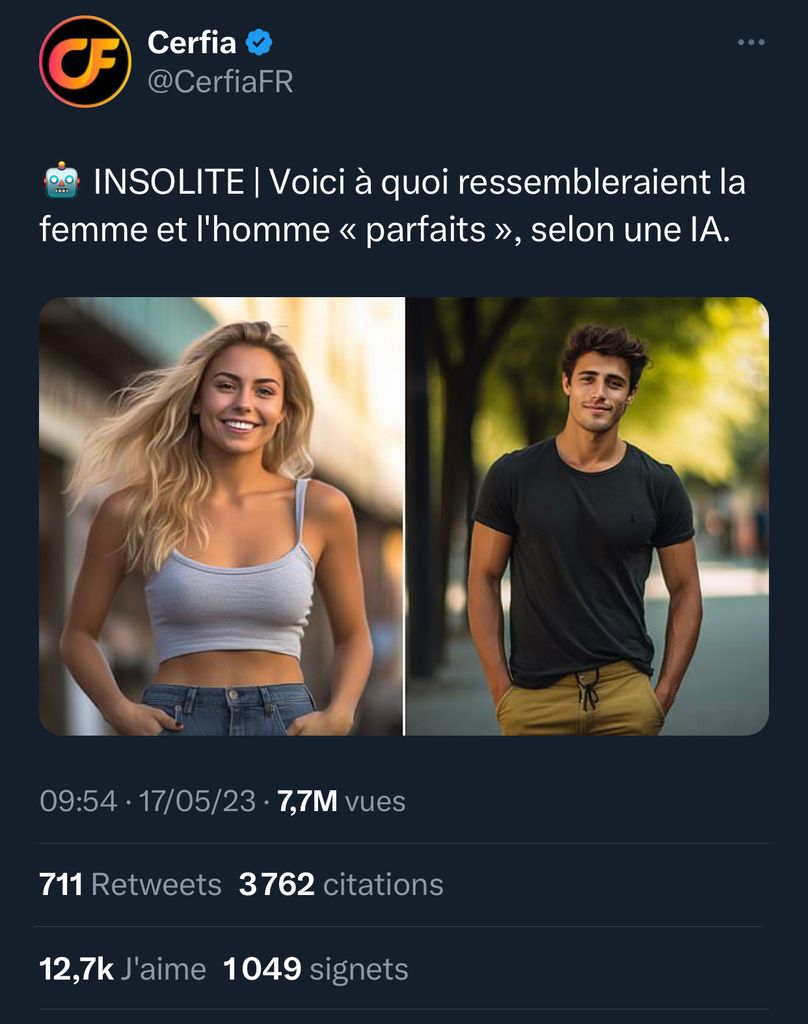View the 711 Retweets list
This screenshot has height=1024, width=808.
pyautogui.click(x=131, y=884)
